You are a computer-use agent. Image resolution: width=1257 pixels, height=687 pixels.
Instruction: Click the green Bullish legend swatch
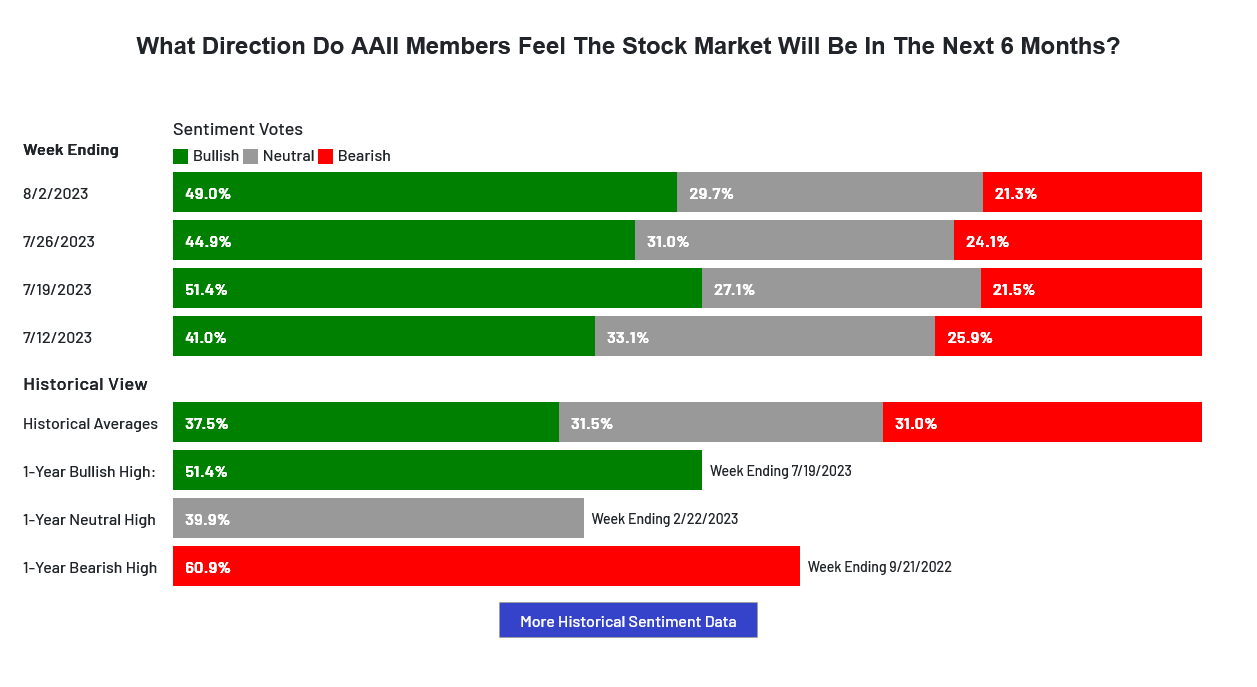click(180, 156)
